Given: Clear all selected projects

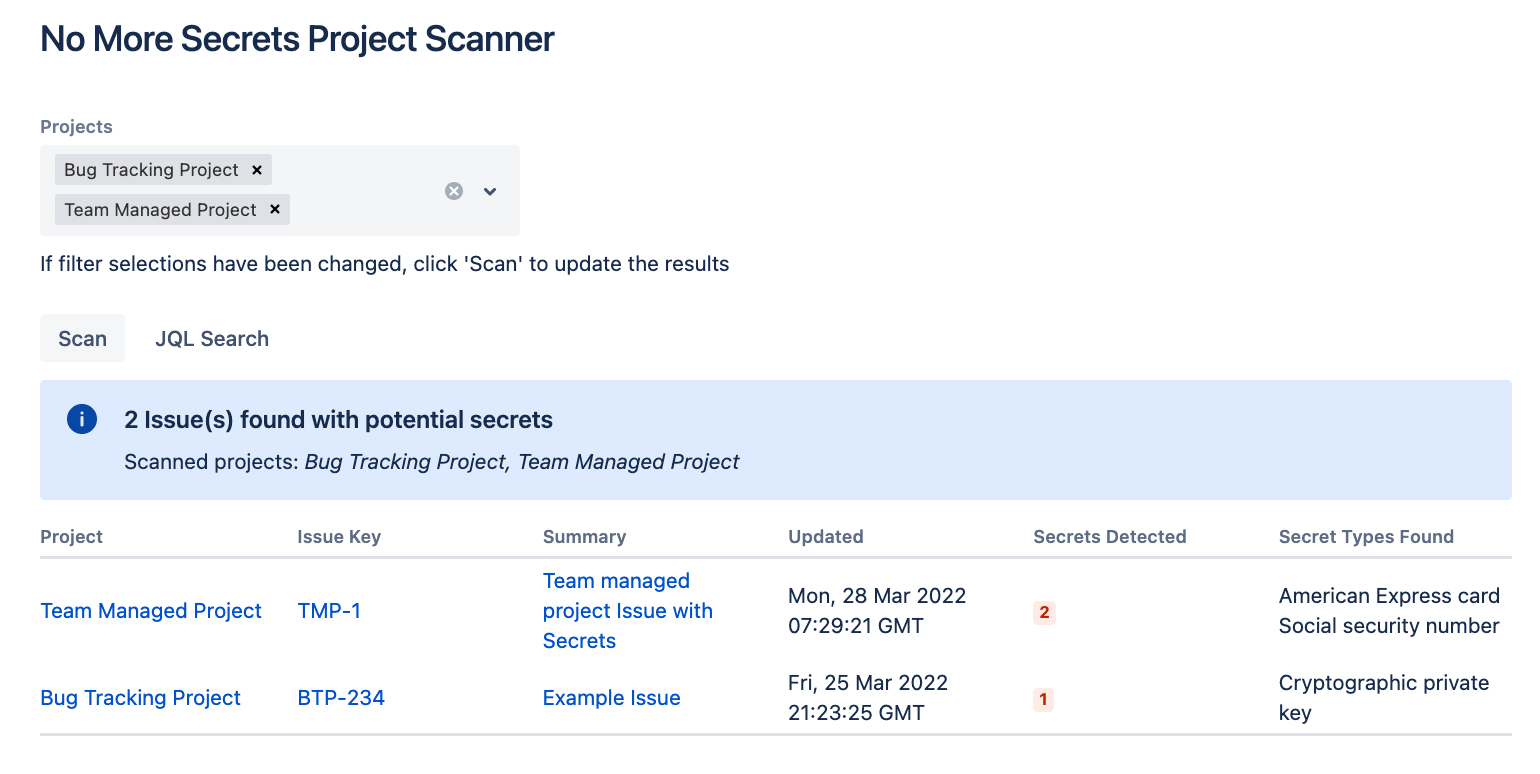Looking at the screenshot, I should click(x=454, y=191).
